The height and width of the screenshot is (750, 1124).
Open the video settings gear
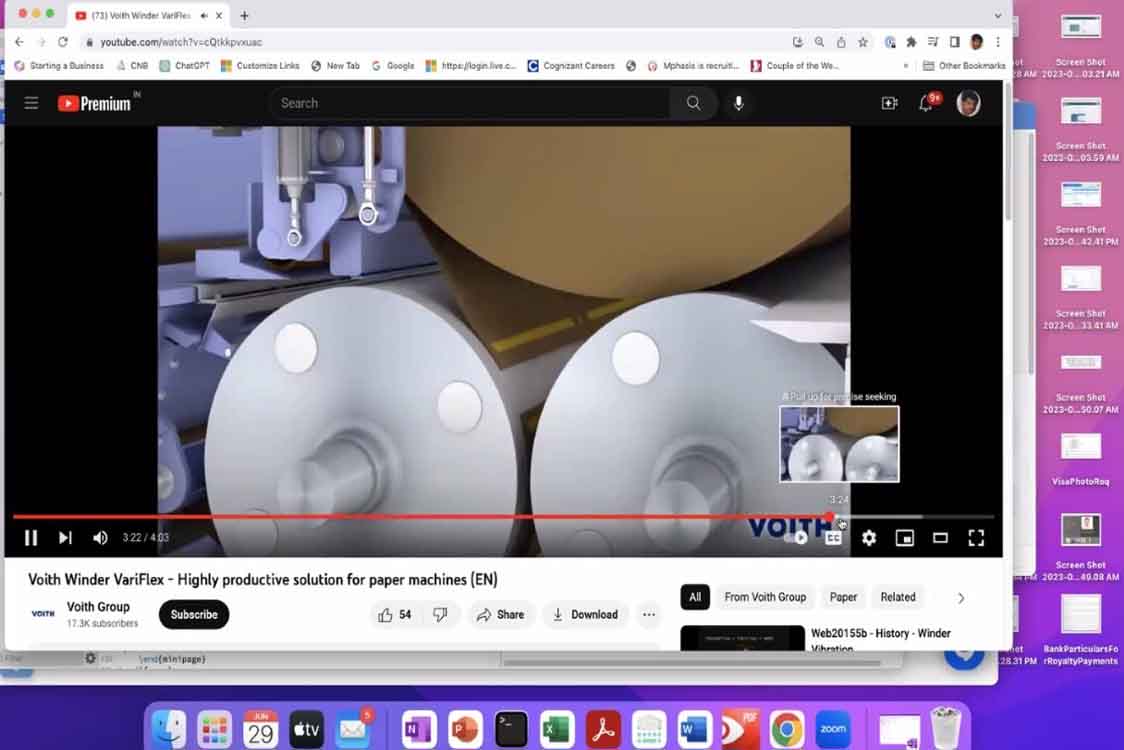pos(869,538)
